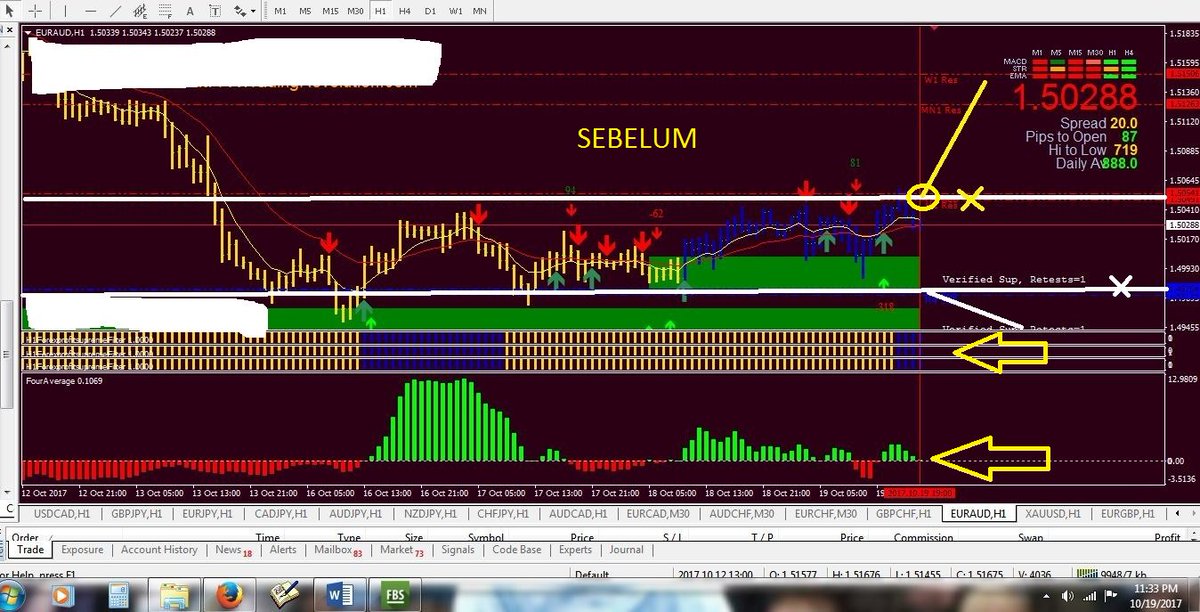Pick the trendline drawing tool

point(115,11)
